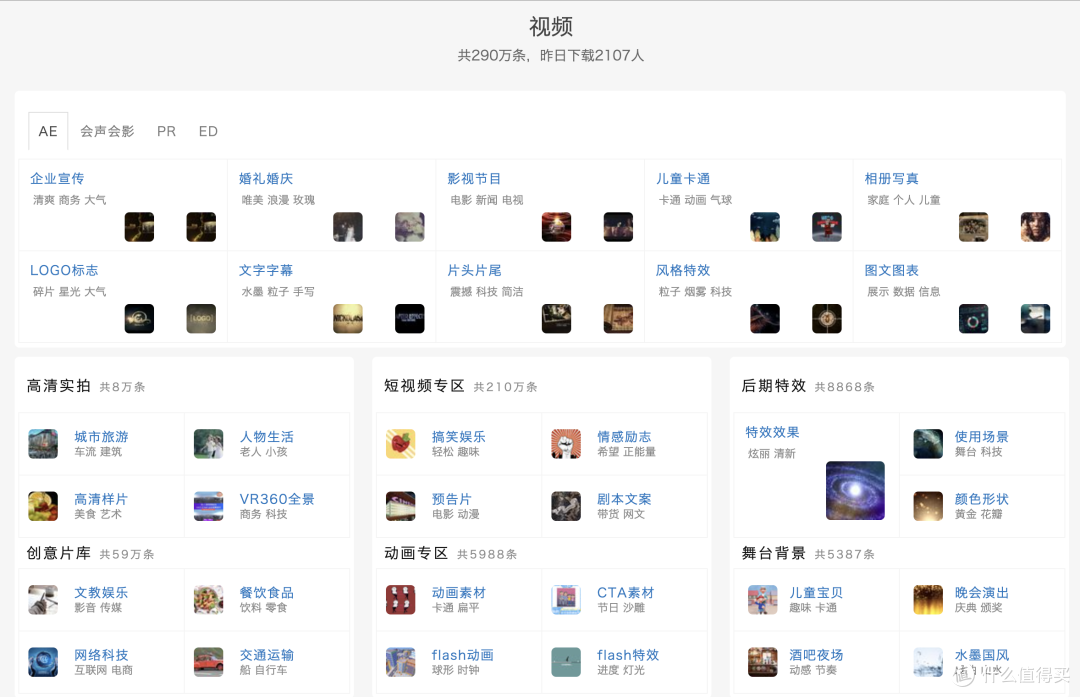Screen dimensions: 1080x697
Task: Click the 后期特效 section heading
Action: (x=773, y=386)
